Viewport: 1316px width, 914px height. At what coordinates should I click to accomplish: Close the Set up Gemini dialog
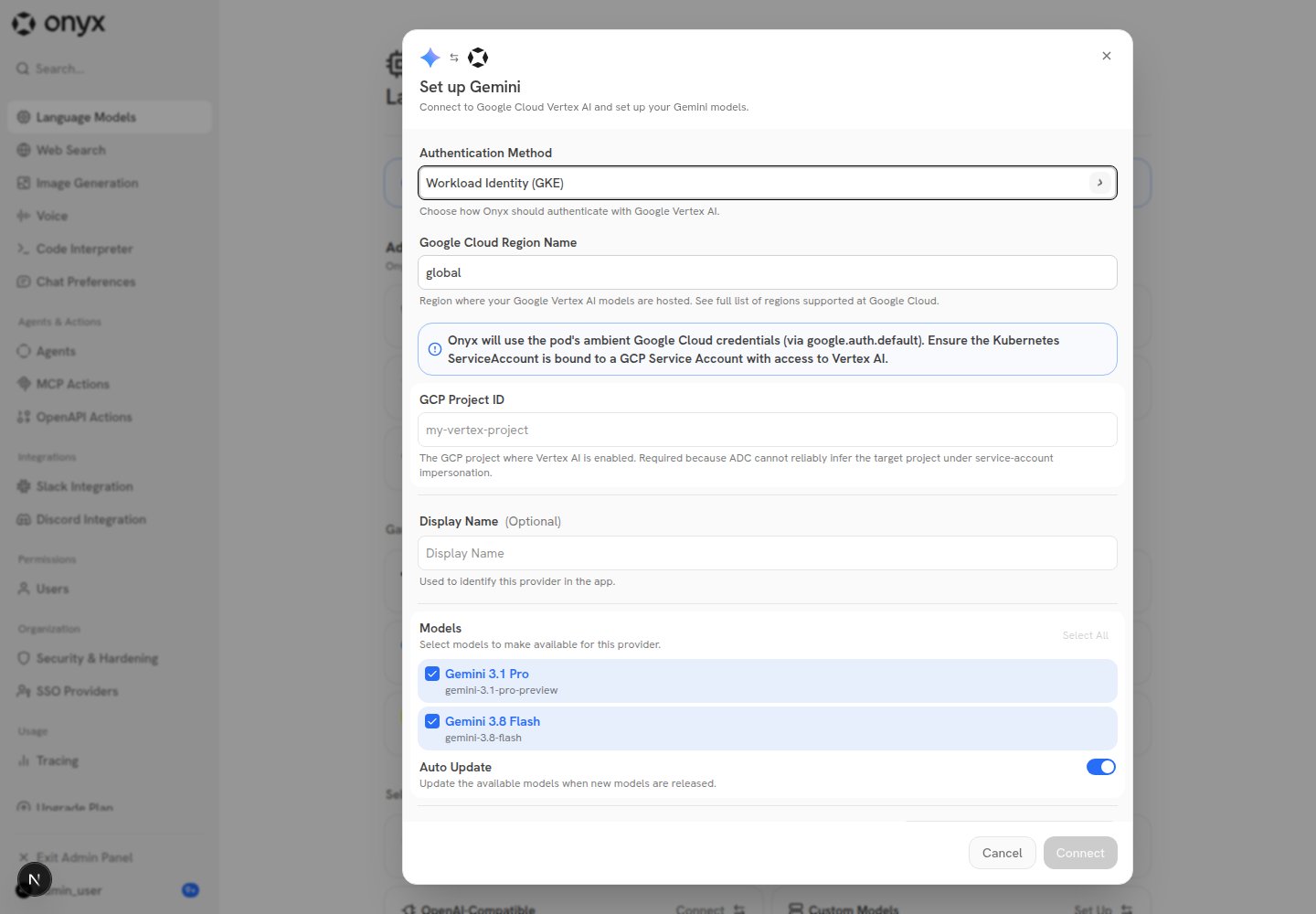[x=1107, y=56]
